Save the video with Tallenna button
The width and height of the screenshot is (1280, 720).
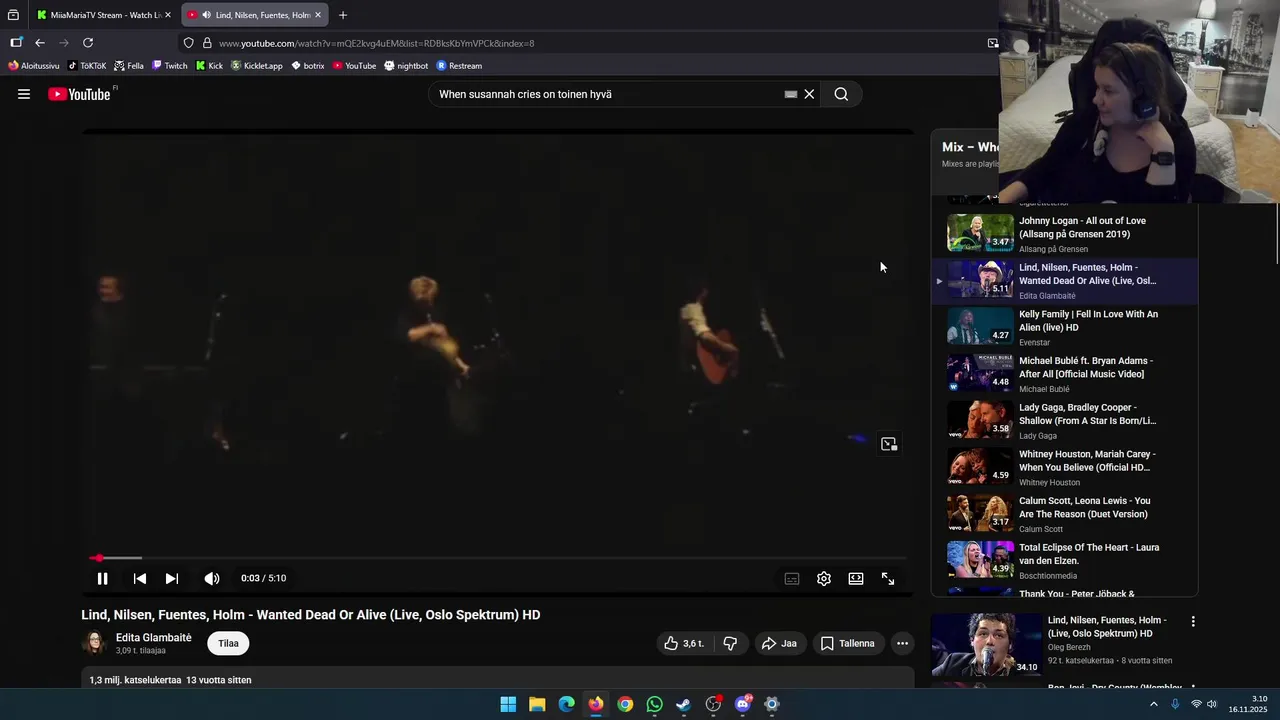pos(847,643)
